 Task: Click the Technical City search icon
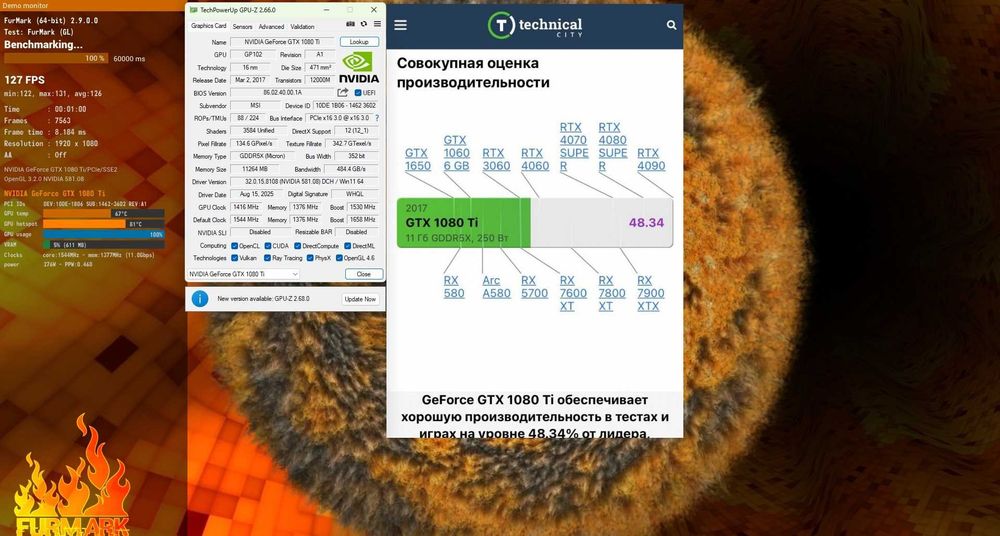(x=671, y=25)
